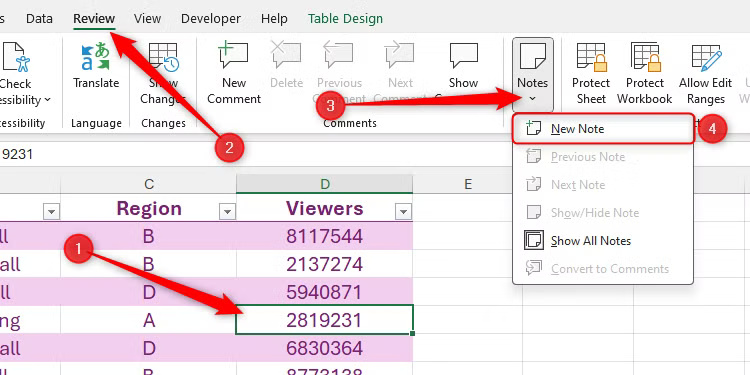Click Allow Edit Ranges icon
Viewport: 750px width, 375px height.
point(706,57)
